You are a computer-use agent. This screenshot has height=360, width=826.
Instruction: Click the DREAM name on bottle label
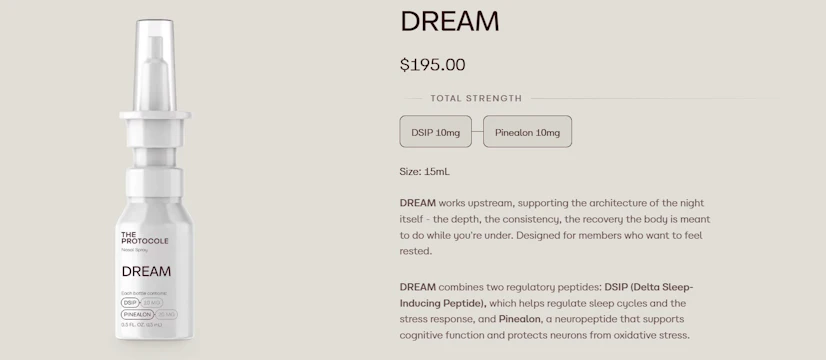pyautogui.click(x=146, y=271)
